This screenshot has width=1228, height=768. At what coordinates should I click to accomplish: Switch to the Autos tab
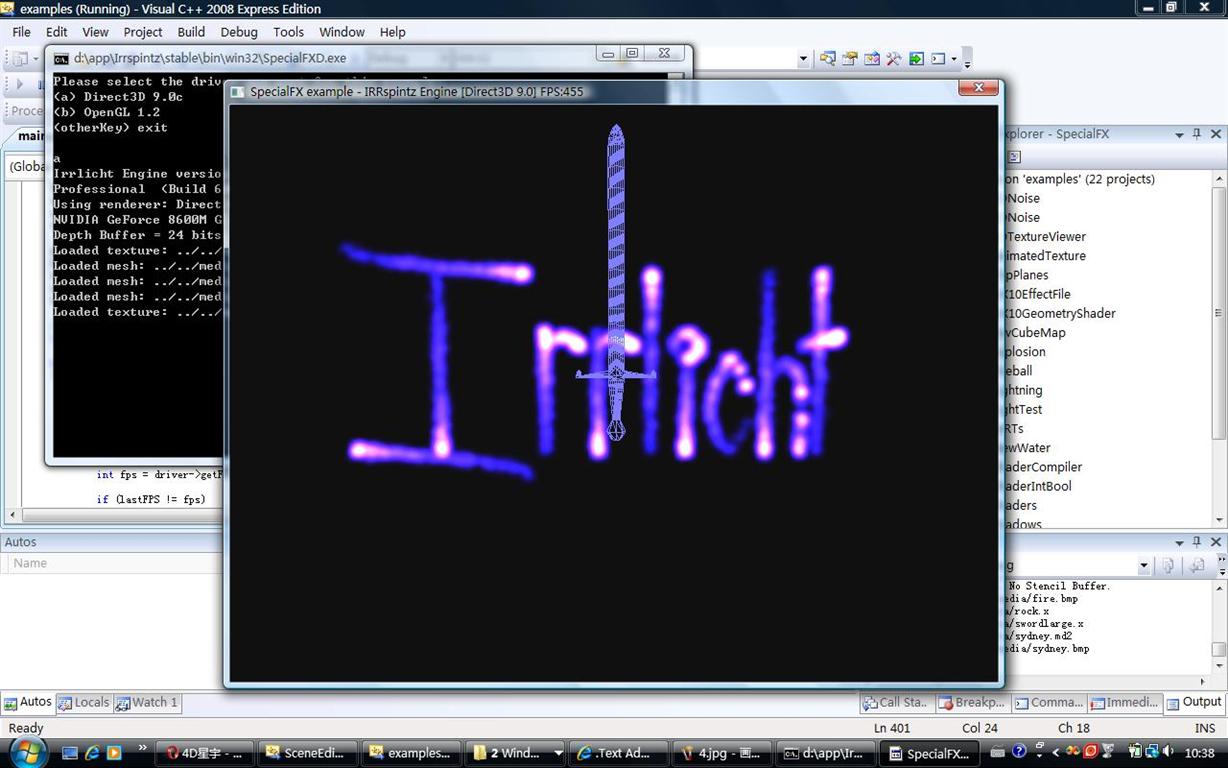tap(28, 703)
